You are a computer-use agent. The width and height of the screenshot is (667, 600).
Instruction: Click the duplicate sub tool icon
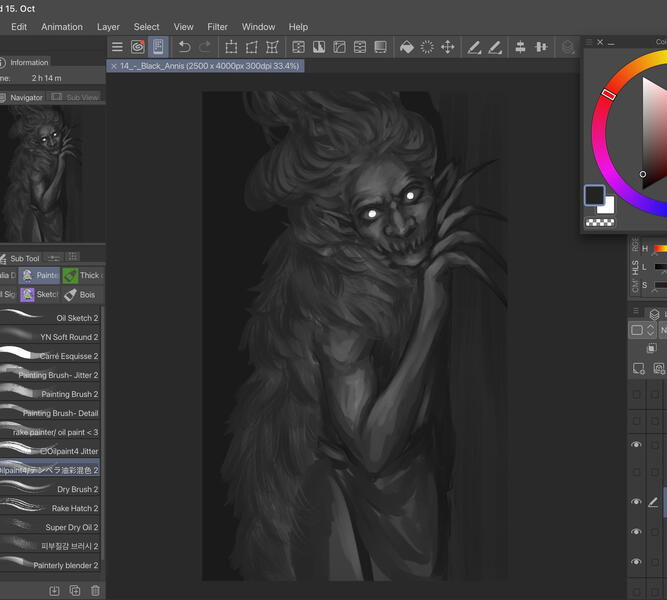point(75,591)
